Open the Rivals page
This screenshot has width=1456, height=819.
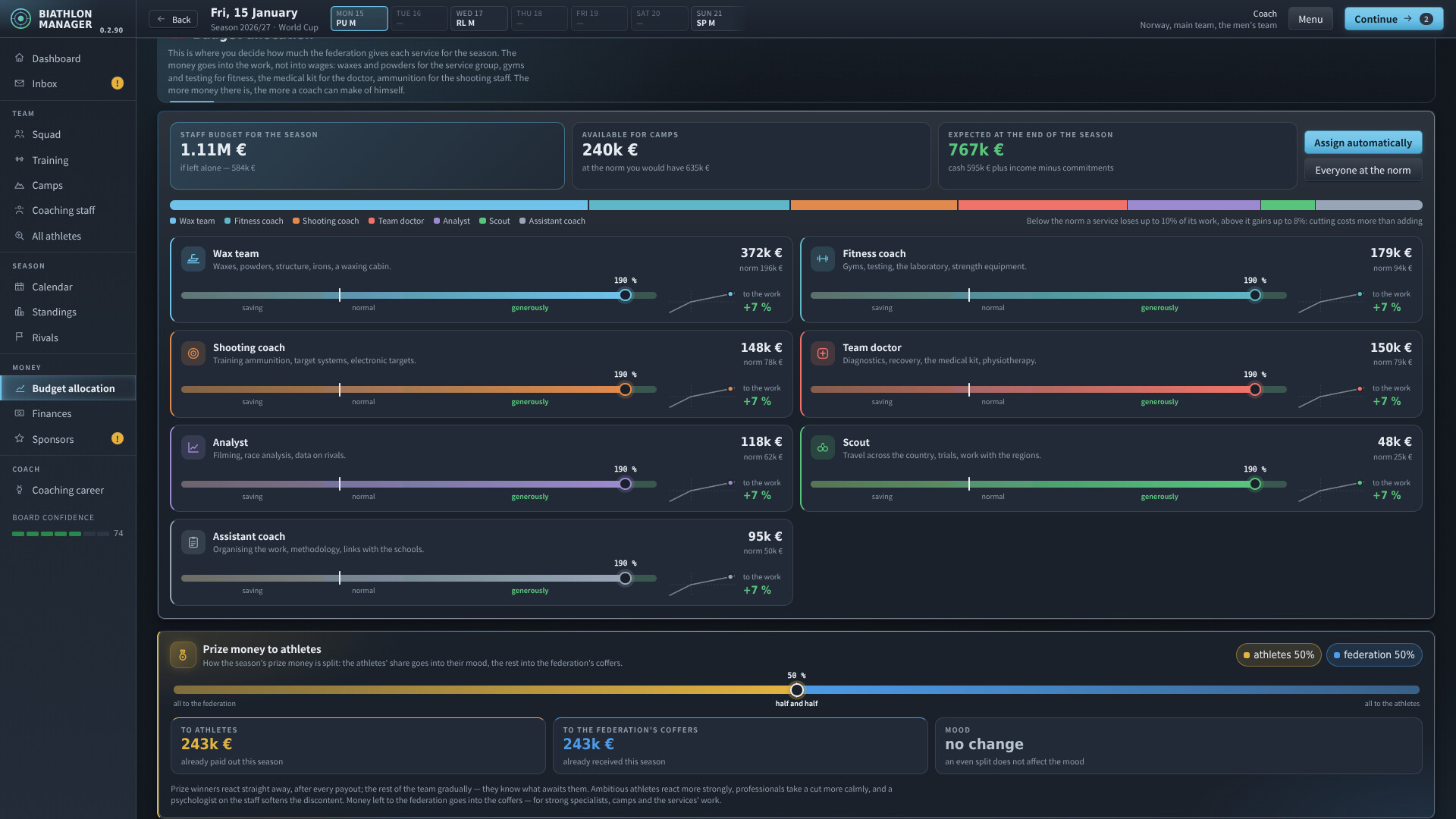(x=68, y=337)
